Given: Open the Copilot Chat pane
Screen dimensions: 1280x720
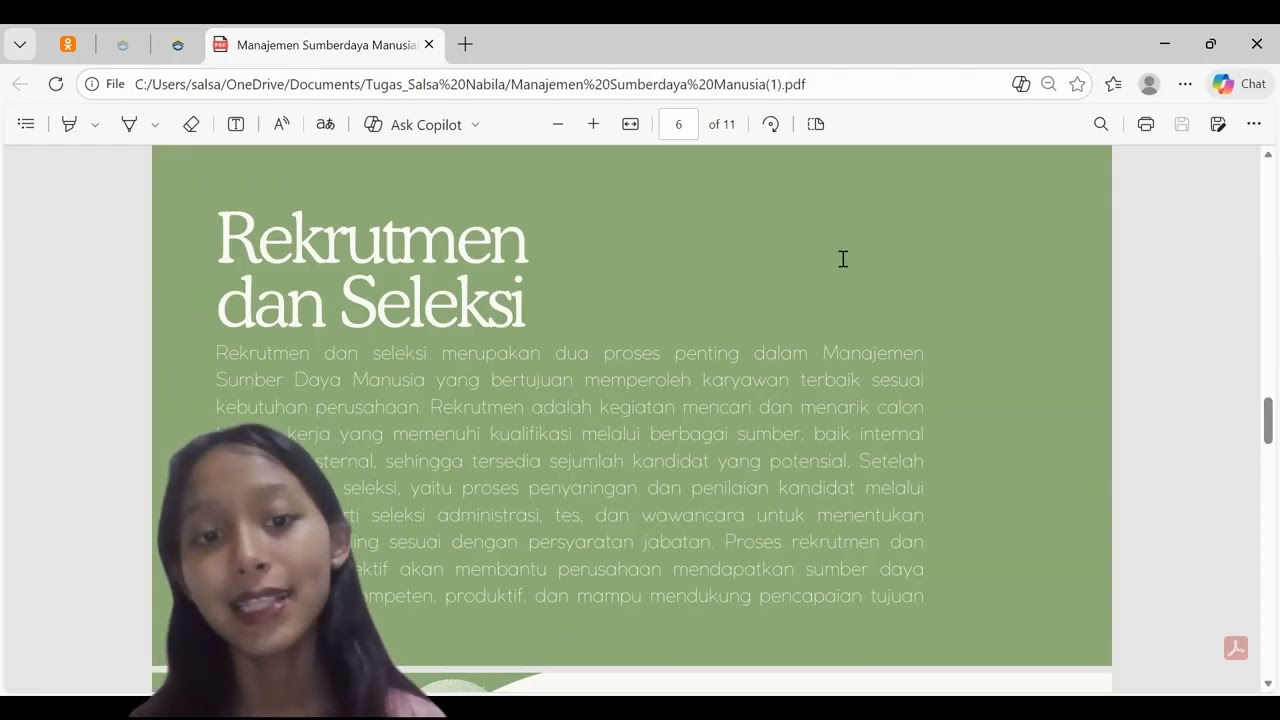Looking at the screenshot, I should click(x=1240, y=84).
